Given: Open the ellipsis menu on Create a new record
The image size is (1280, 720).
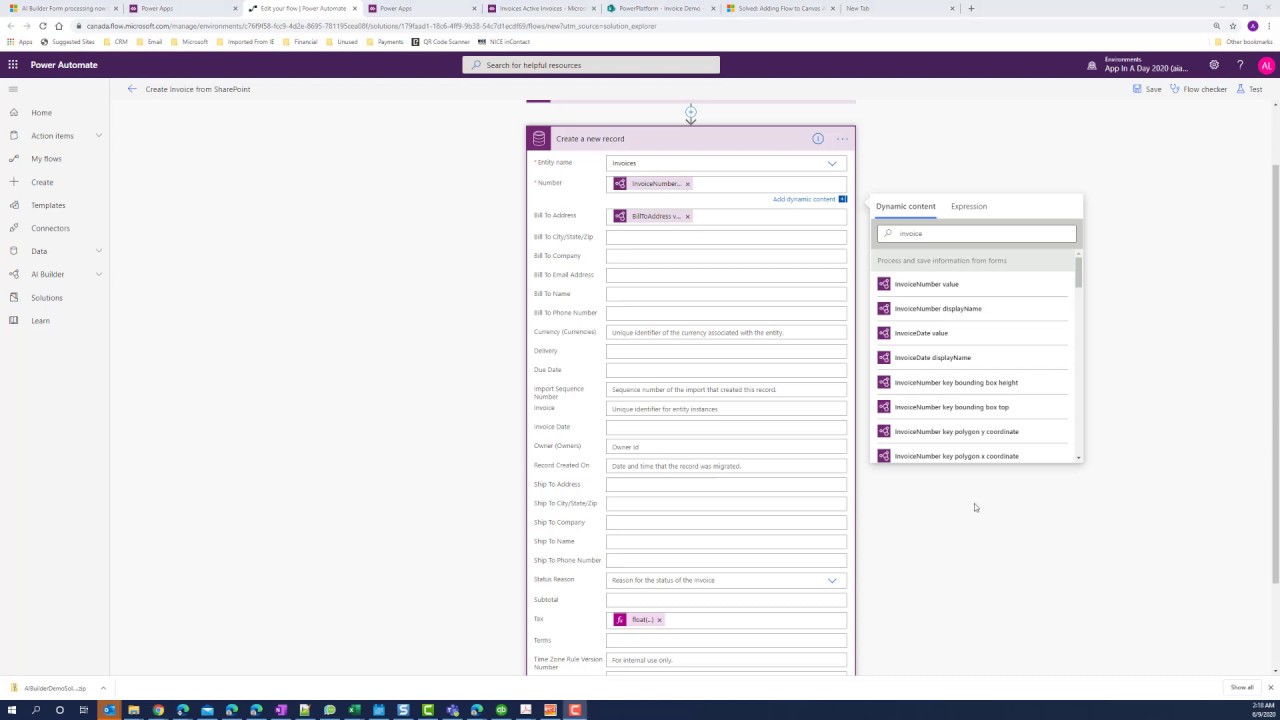Looking at the screenshot, I should point(842,139).
